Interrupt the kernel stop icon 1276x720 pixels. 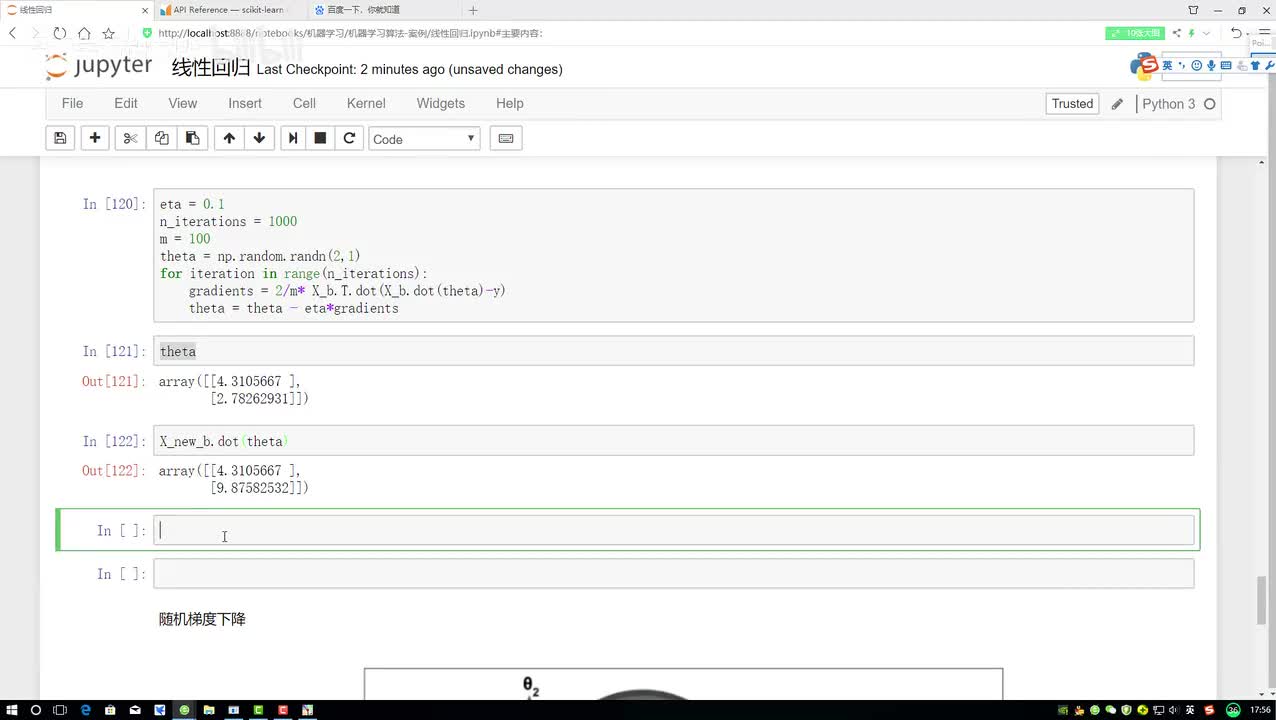tap(320, 138)
